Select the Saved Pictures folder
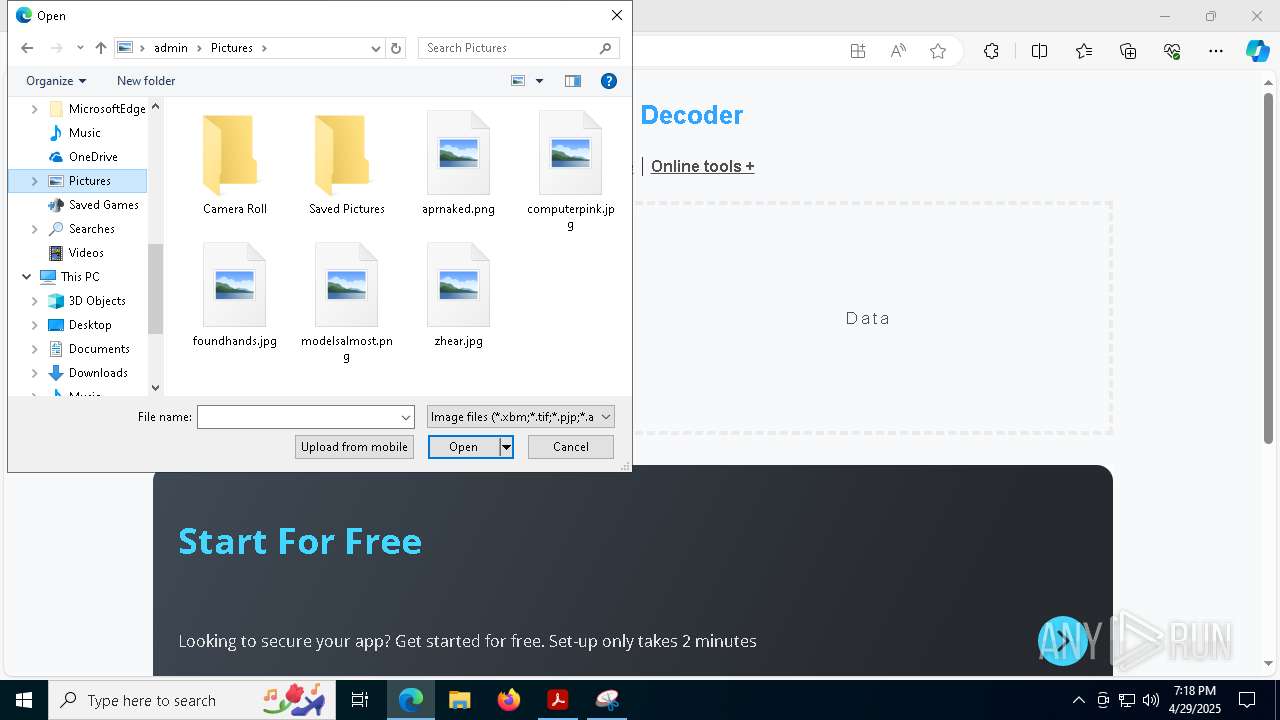 (347, 164)
